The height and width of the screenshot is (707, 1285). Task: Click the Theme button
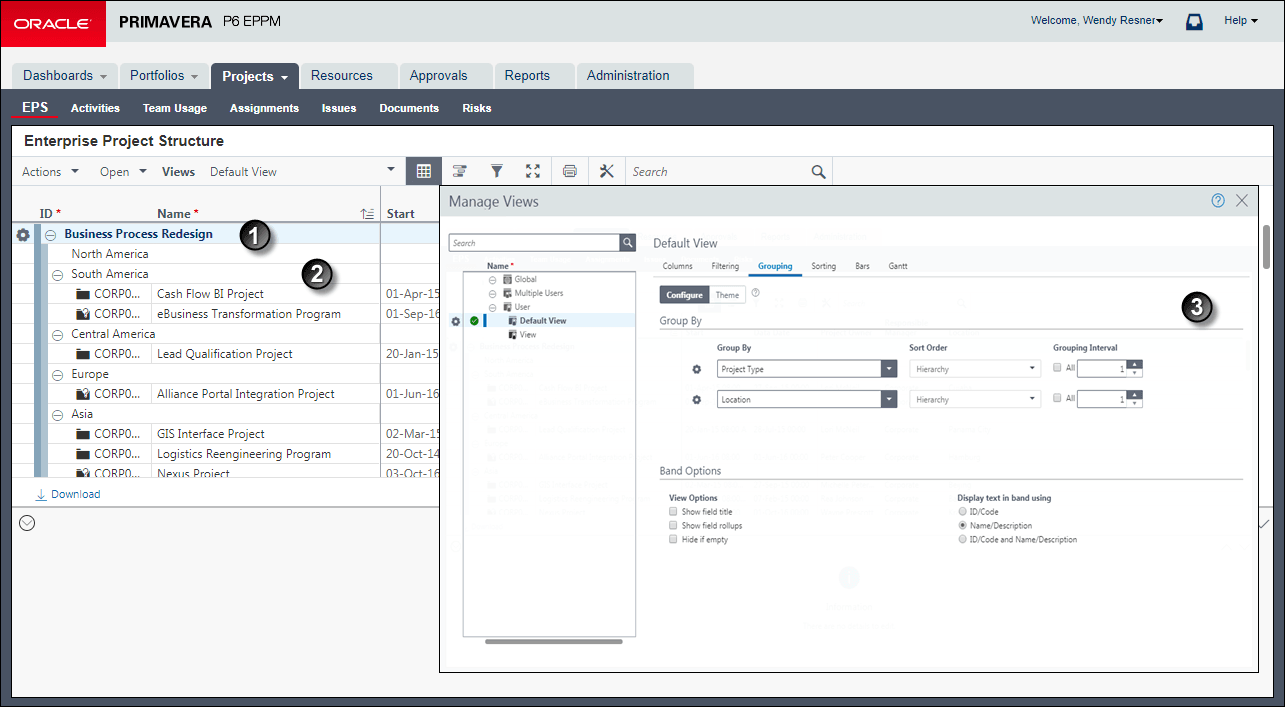[x=727, y=295]
